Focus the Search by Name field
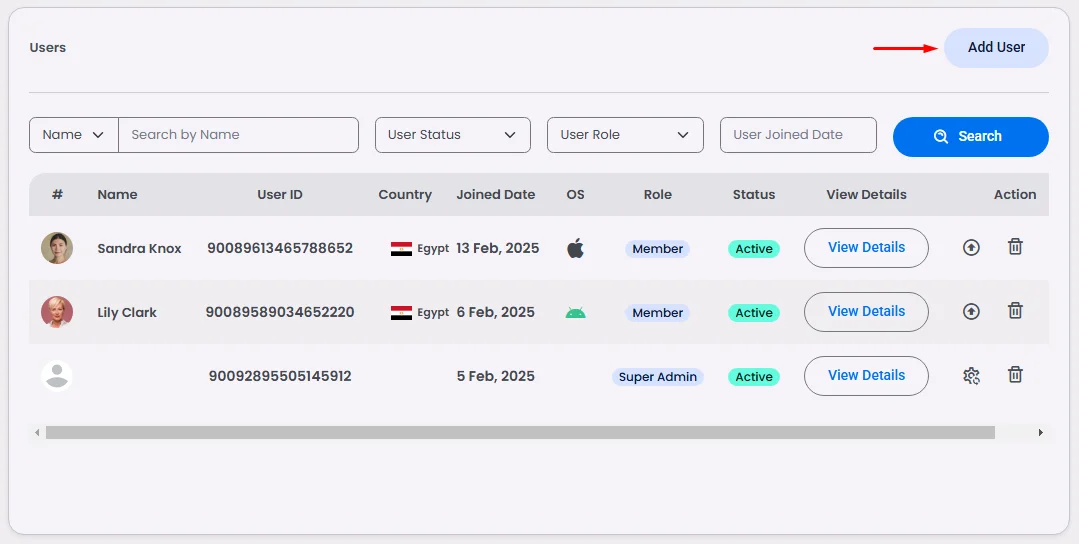Screen dimensions: 1079x544 pyautogui.click(x=238, y=135)
